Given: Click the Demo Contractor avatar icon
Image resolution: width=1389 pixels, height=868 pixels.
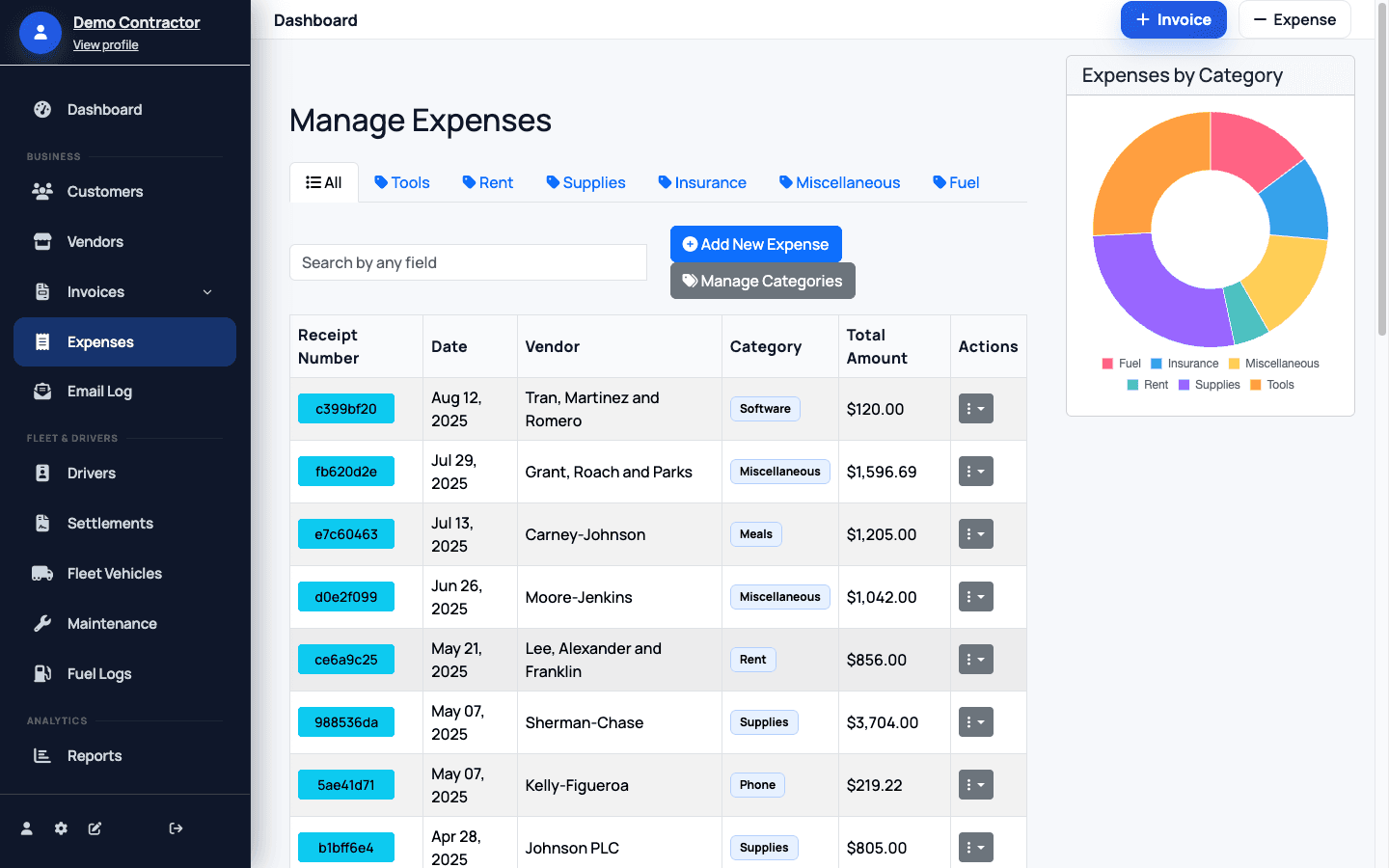Looking at the screenshot, I should (x=41, y=33).
